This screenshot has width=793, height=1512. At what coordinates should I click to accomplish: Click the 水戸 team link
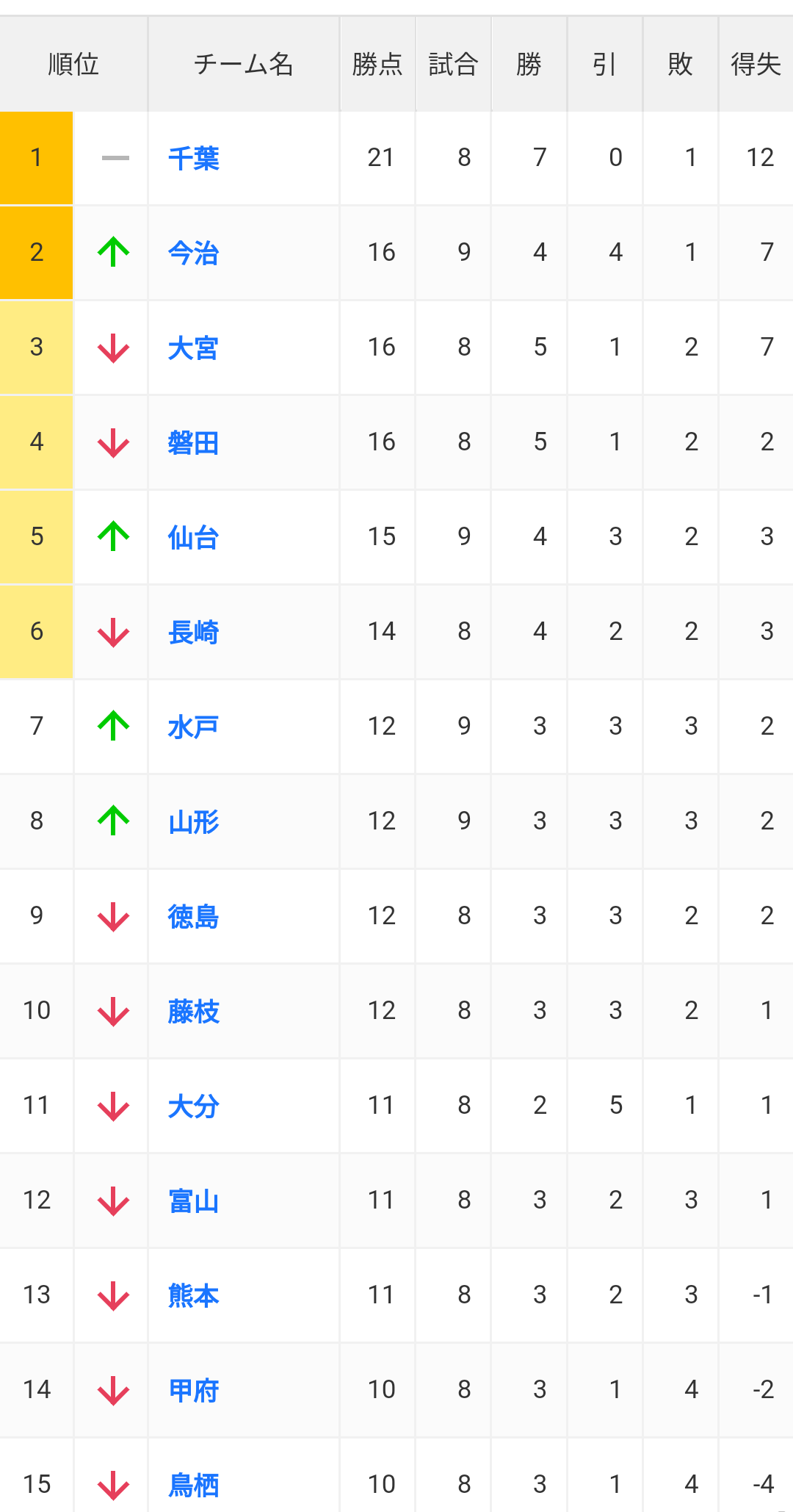[x=194, y=727]
